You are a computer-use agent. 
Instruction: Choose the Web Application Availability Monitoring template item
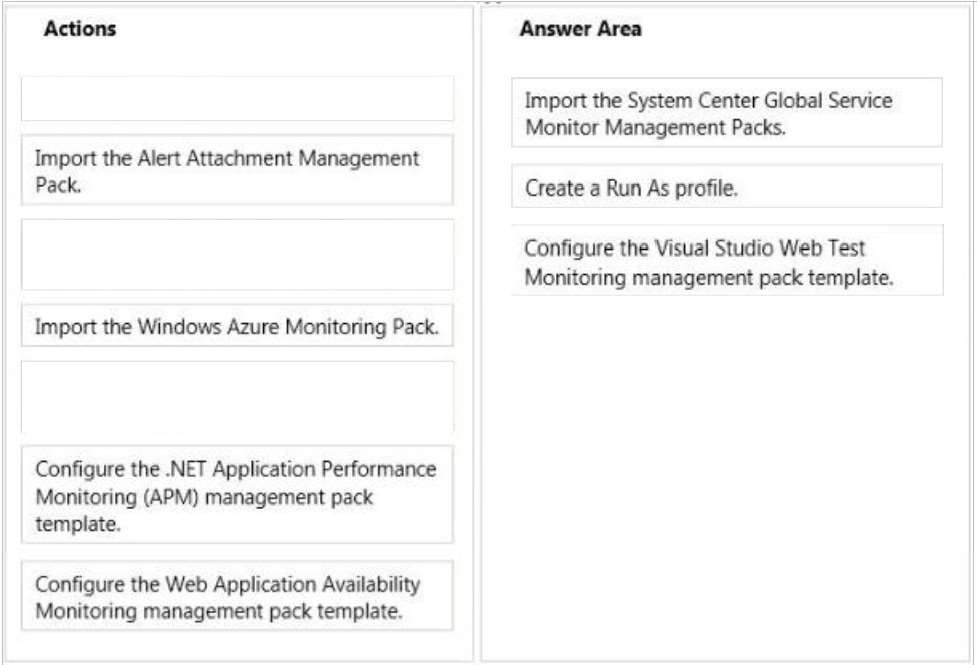[x=237, y=596]
